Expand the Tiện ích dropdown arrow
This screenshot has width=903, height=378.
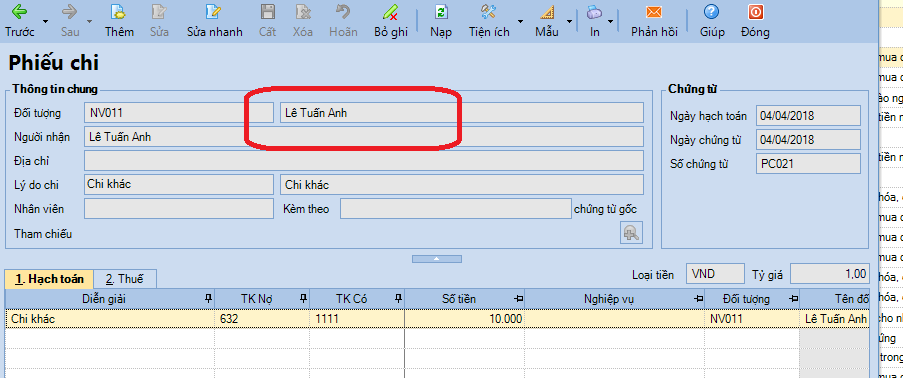click(520, 21)
